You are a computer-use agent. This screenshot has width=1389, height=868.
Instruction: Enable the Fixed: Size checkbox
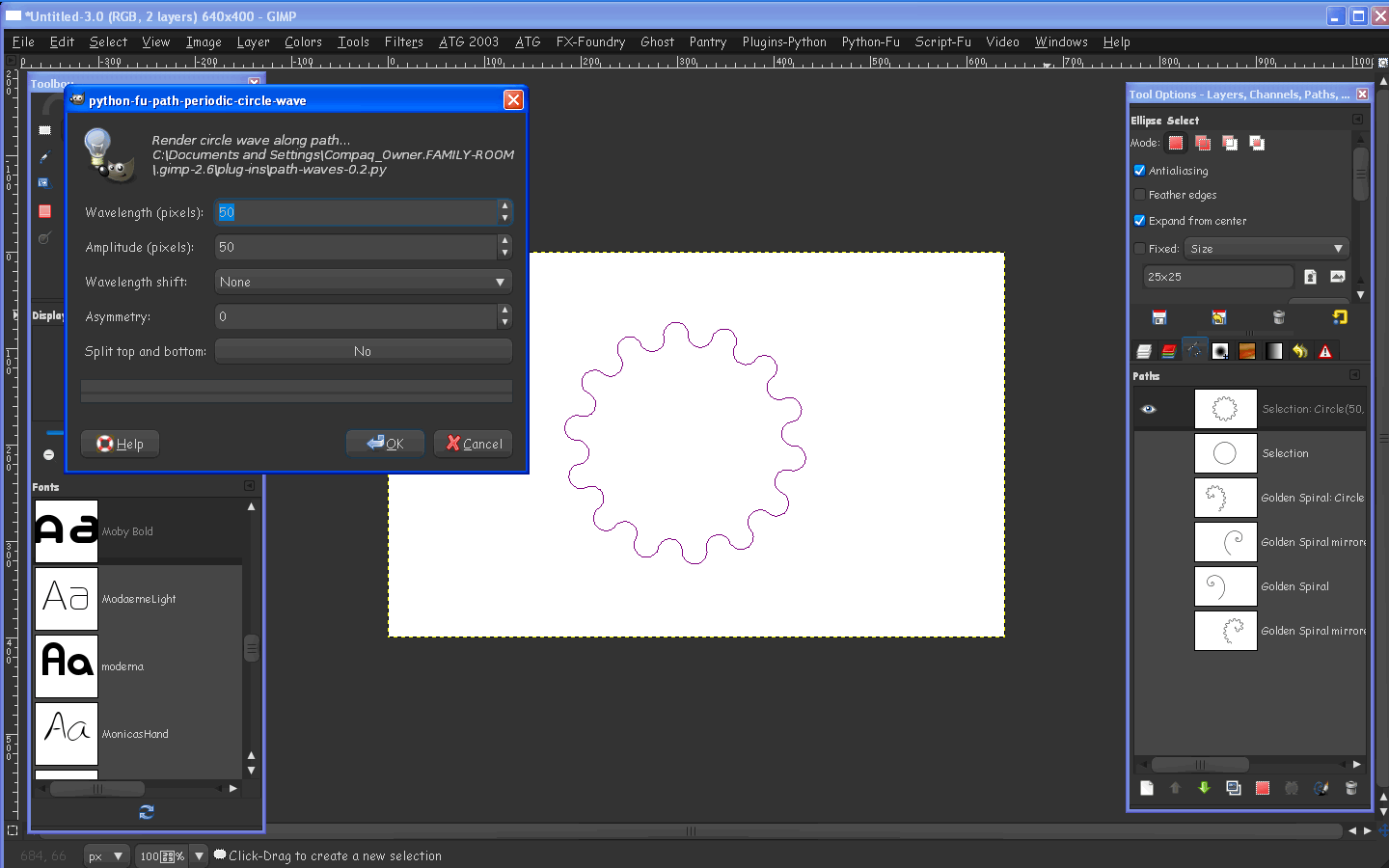[x=1139, y=248]
